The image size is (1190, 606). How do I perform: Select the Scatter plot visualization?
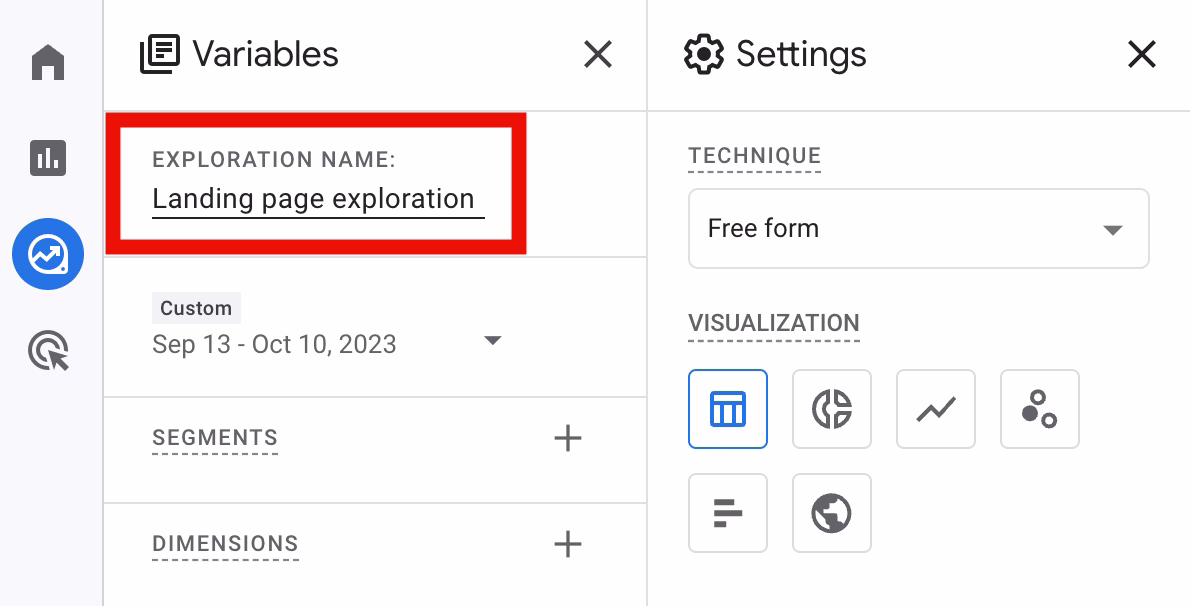coord(1039,408)
